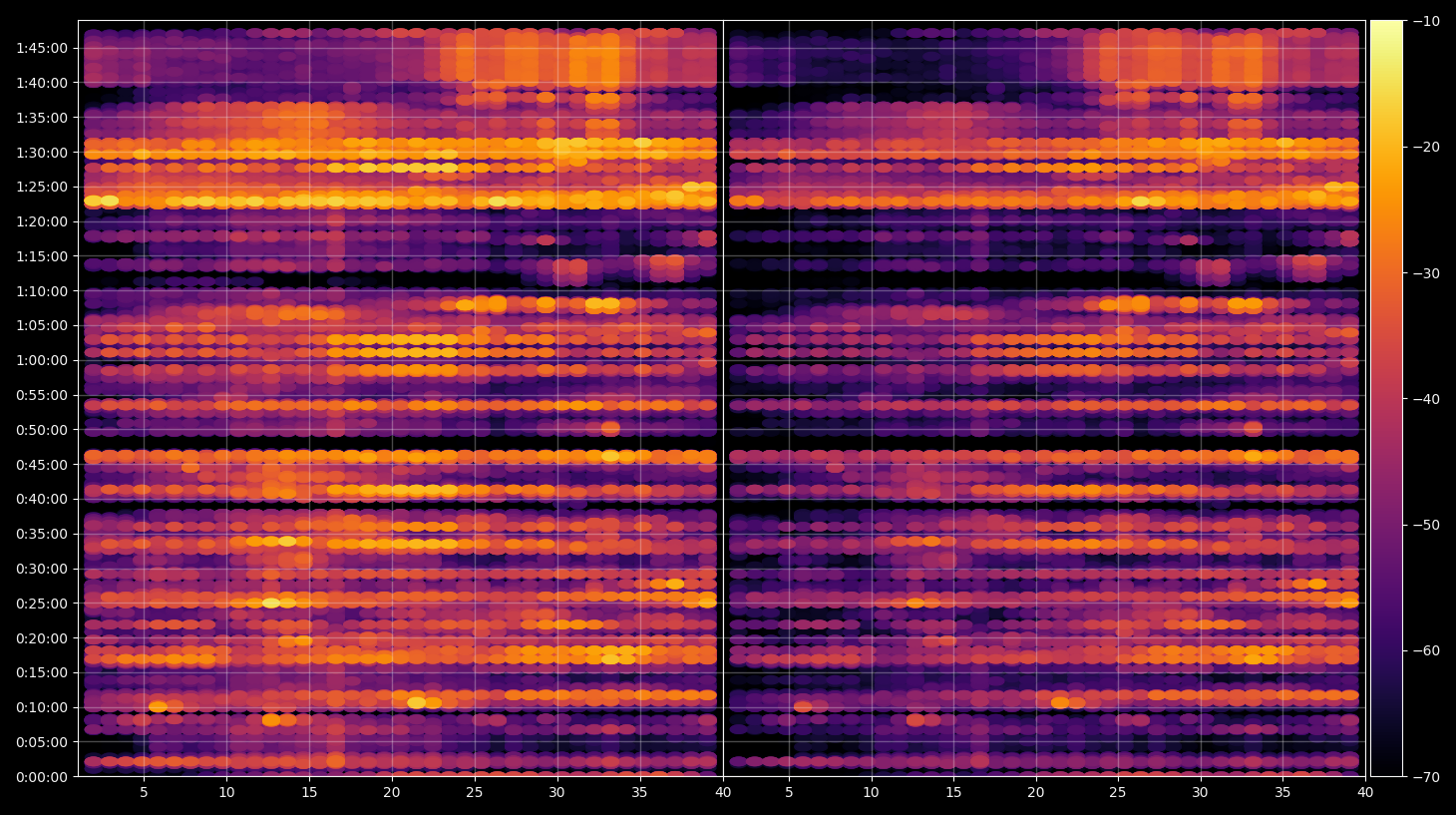
Task: Select the 1:35:00 tick label
Action: (42, 118)
